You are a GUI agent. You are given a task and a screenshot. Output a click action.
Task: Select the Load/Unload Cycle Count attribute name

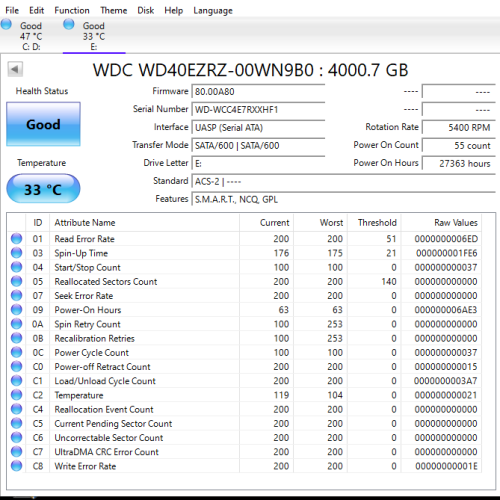(105, 381)
